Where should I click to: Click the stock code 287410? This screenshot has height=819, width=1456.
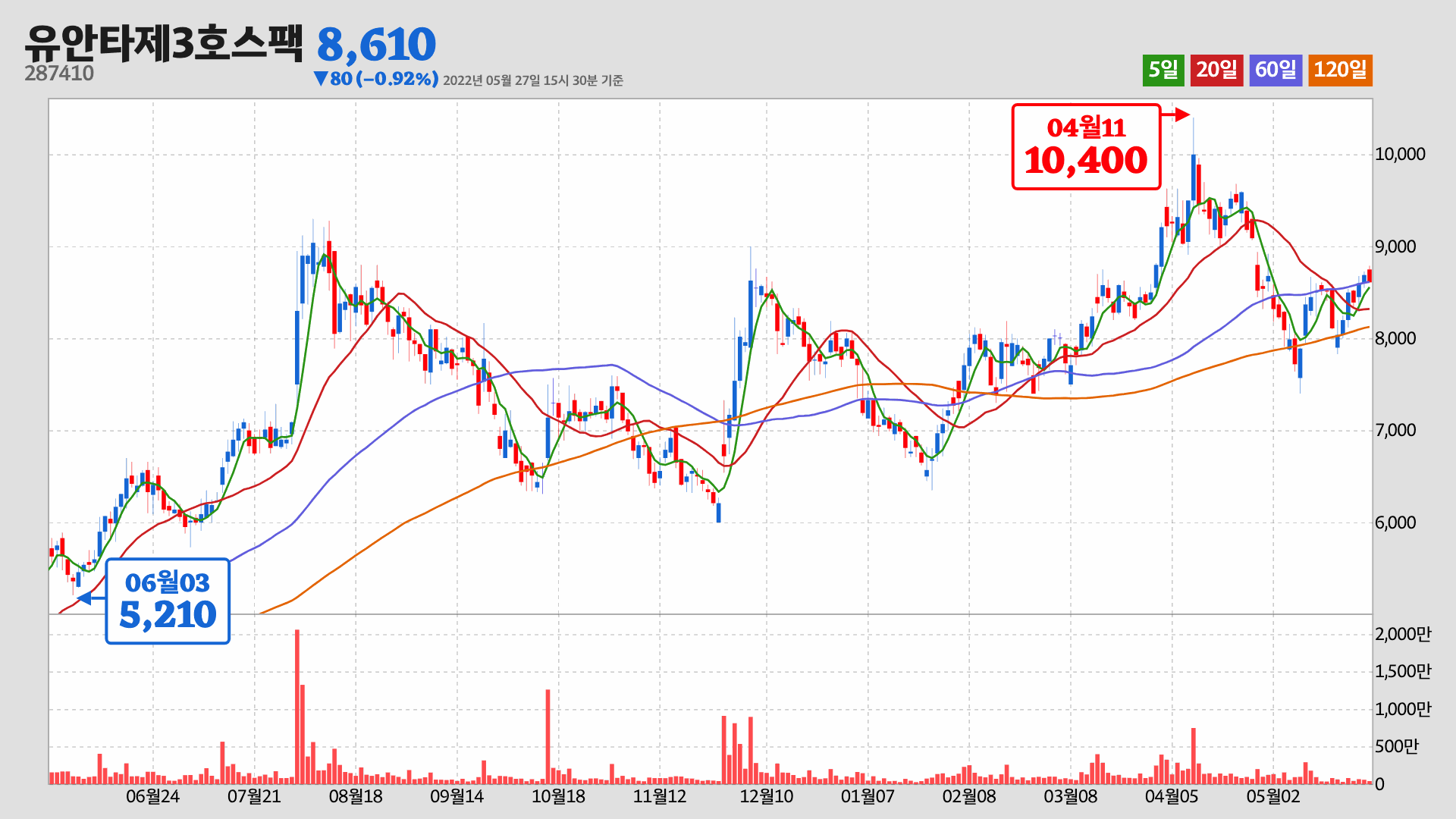pos(59,74)
